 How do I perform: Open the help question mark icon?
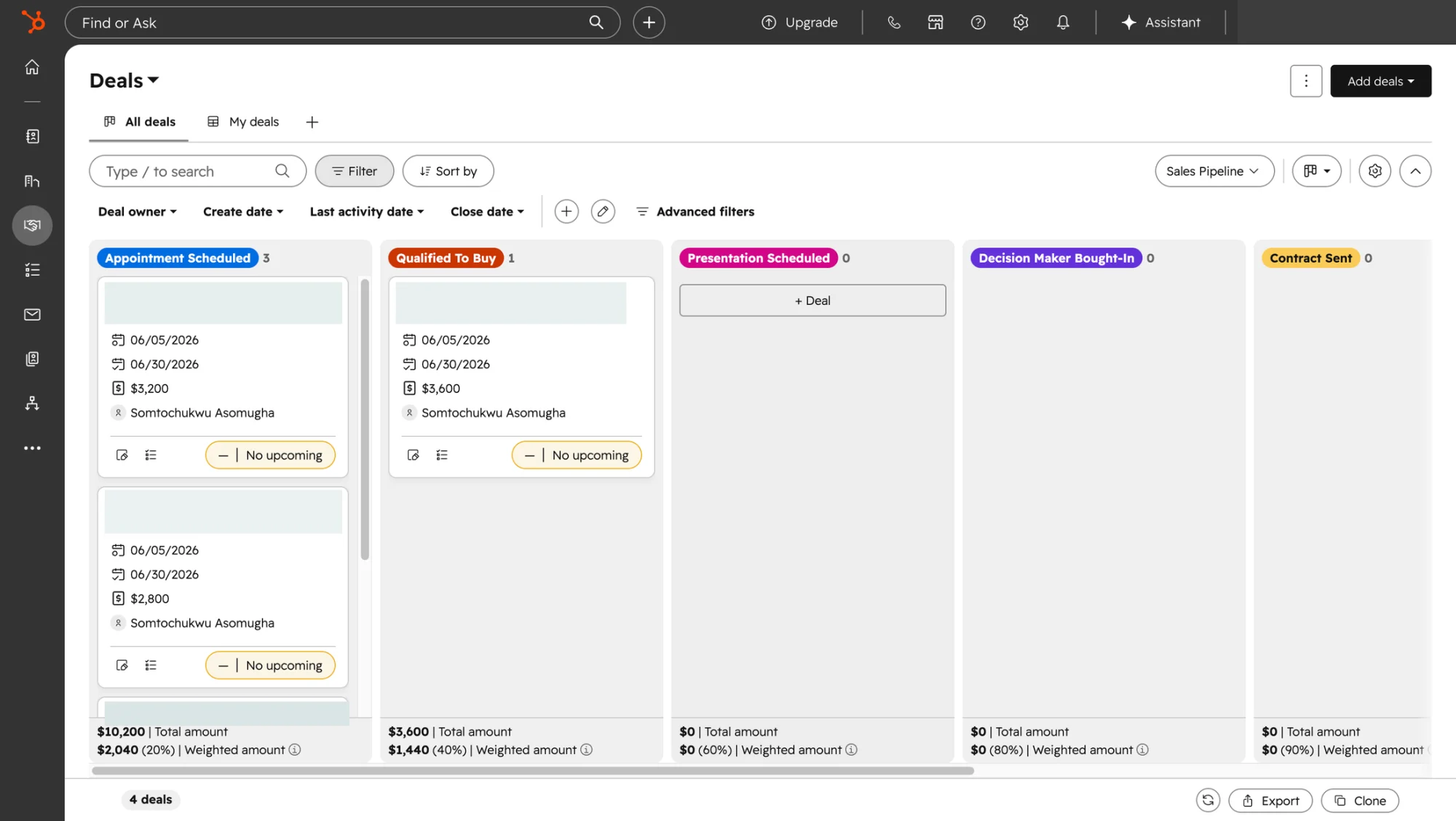tap(978, 23)
